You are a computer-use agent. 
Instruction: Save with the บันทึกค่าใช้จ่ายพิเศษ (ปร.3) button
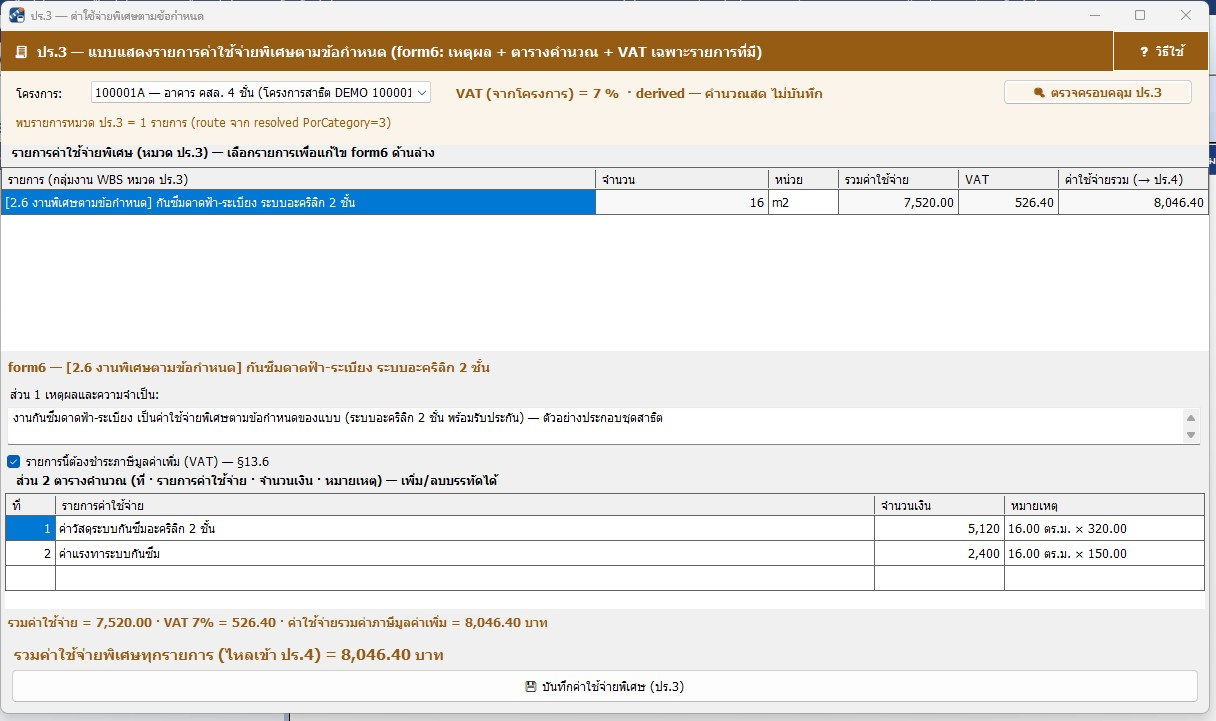[605, 687]
